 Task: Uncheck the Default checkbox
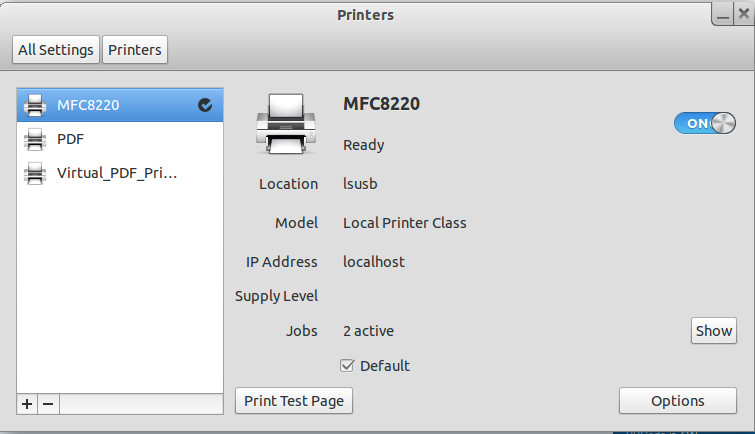[348, 366]
